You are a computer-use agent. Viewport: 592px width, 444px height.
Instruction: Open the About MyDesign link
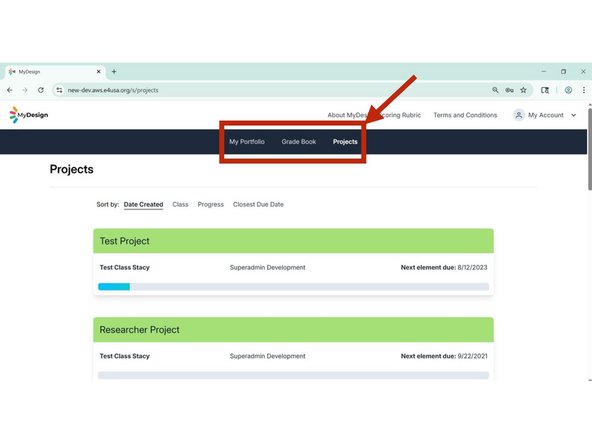[347, 115]
